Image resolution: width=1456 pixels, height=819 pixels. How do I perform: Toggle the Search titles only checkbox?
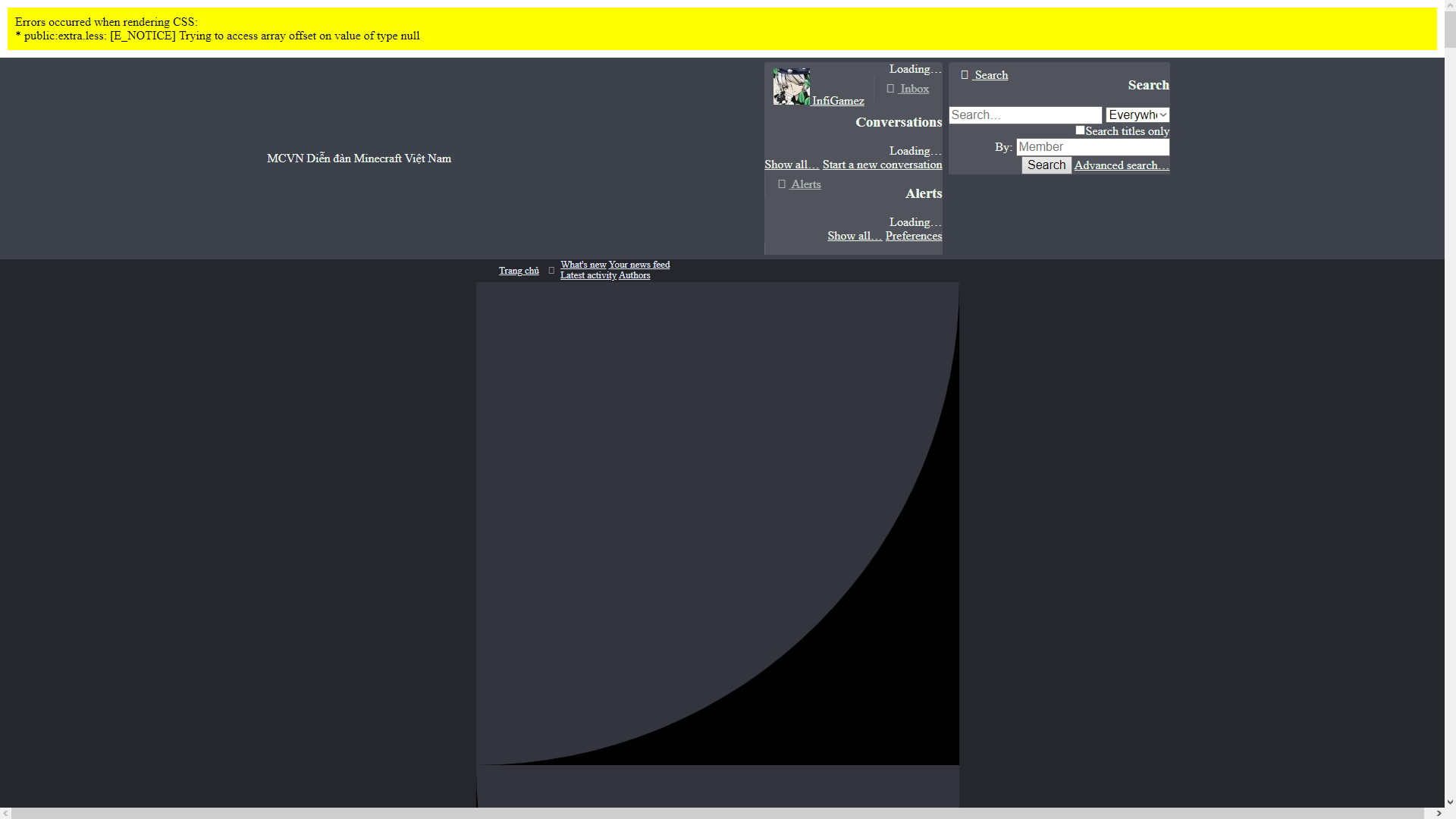click(1080, 130)
